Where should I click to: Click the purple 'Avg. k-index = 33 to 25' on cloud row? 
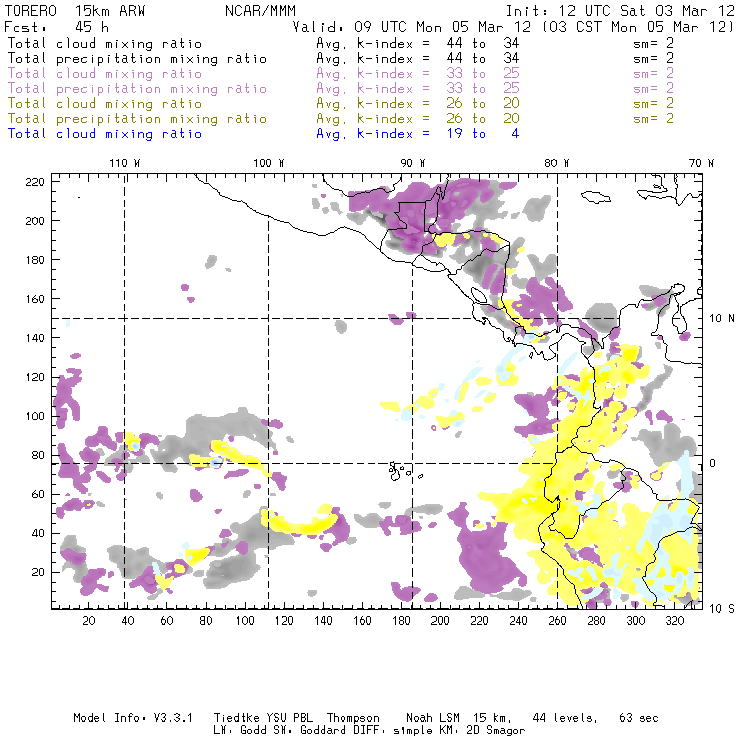tap(418, 74)
